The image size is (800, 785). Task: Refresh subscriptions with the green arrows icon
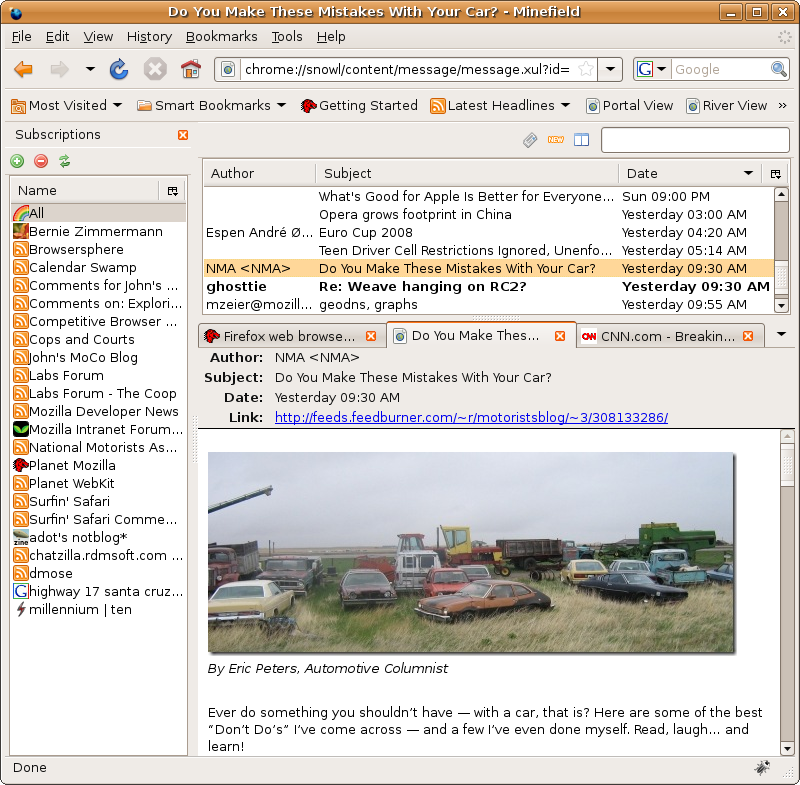(x=65, y=161)
